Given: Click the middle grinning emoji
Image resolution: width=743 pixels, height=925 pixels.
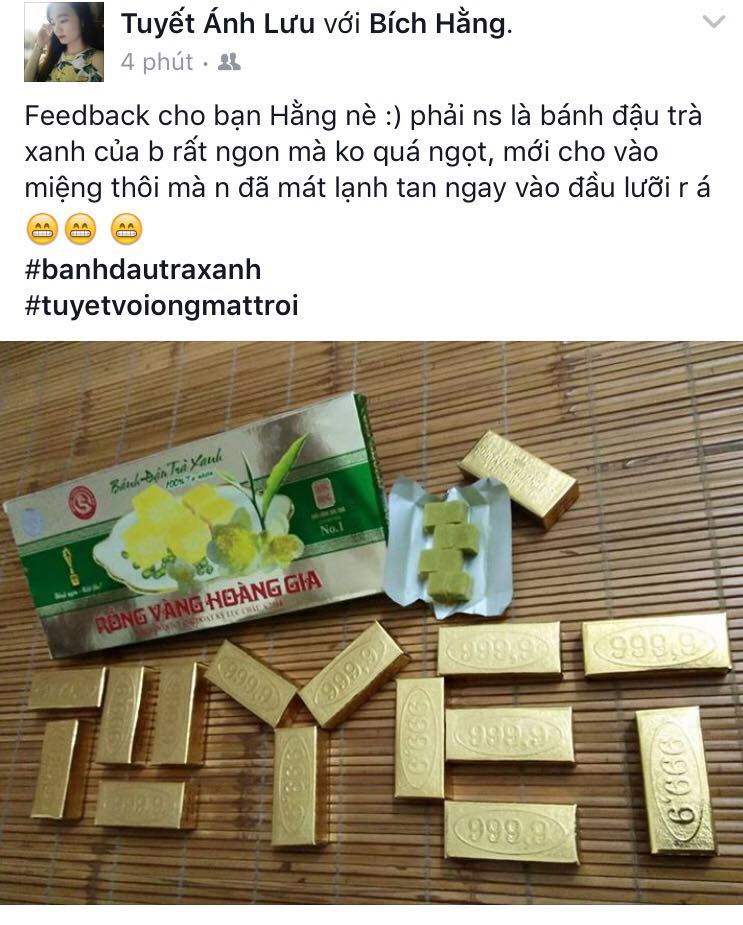Looking at the screenshot, I should pos(80,229).
